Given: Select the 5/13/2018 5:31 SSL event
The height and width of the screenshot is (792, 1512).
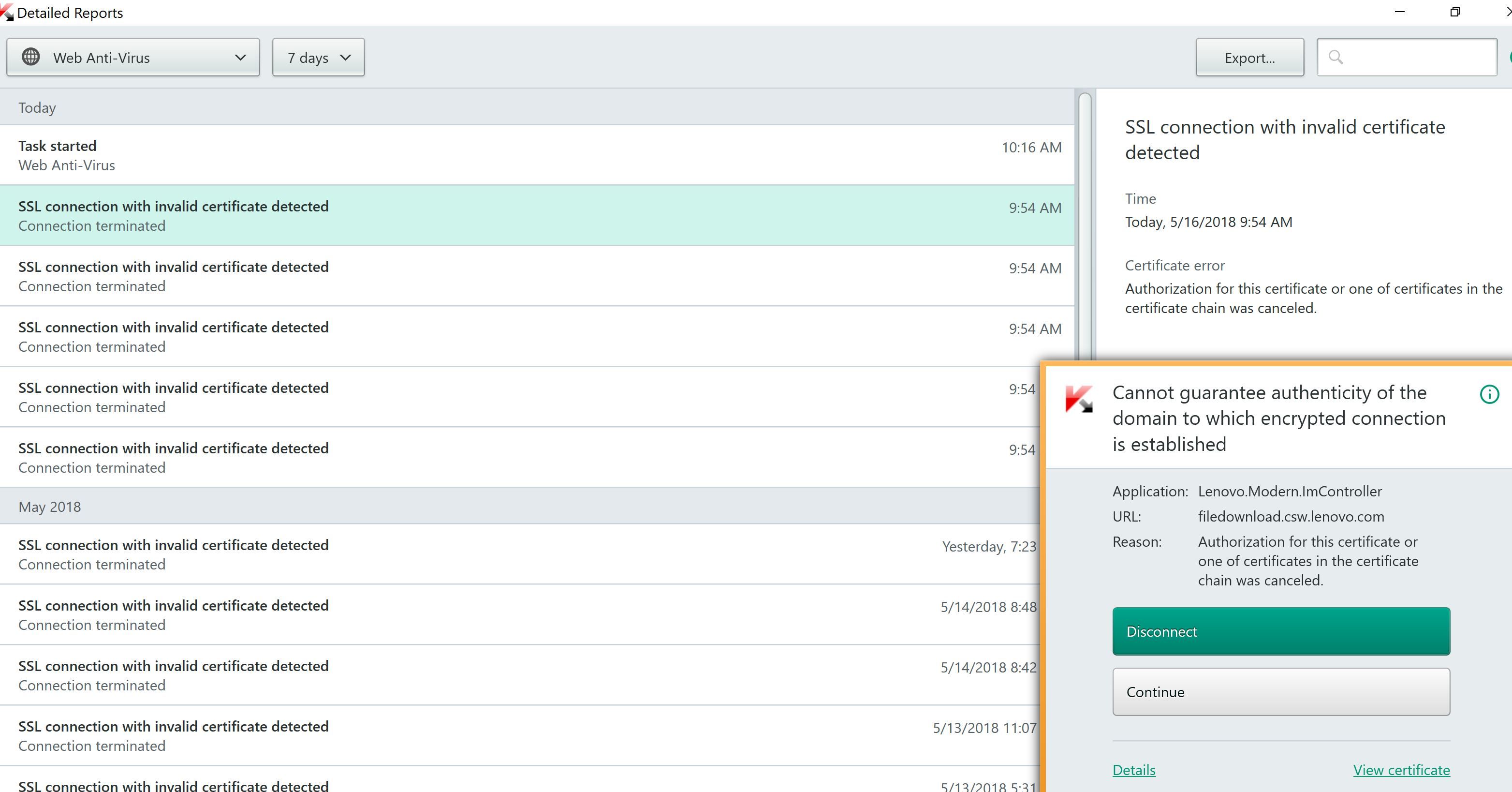Looking at the screenshot, I should (x=519, y=780).
